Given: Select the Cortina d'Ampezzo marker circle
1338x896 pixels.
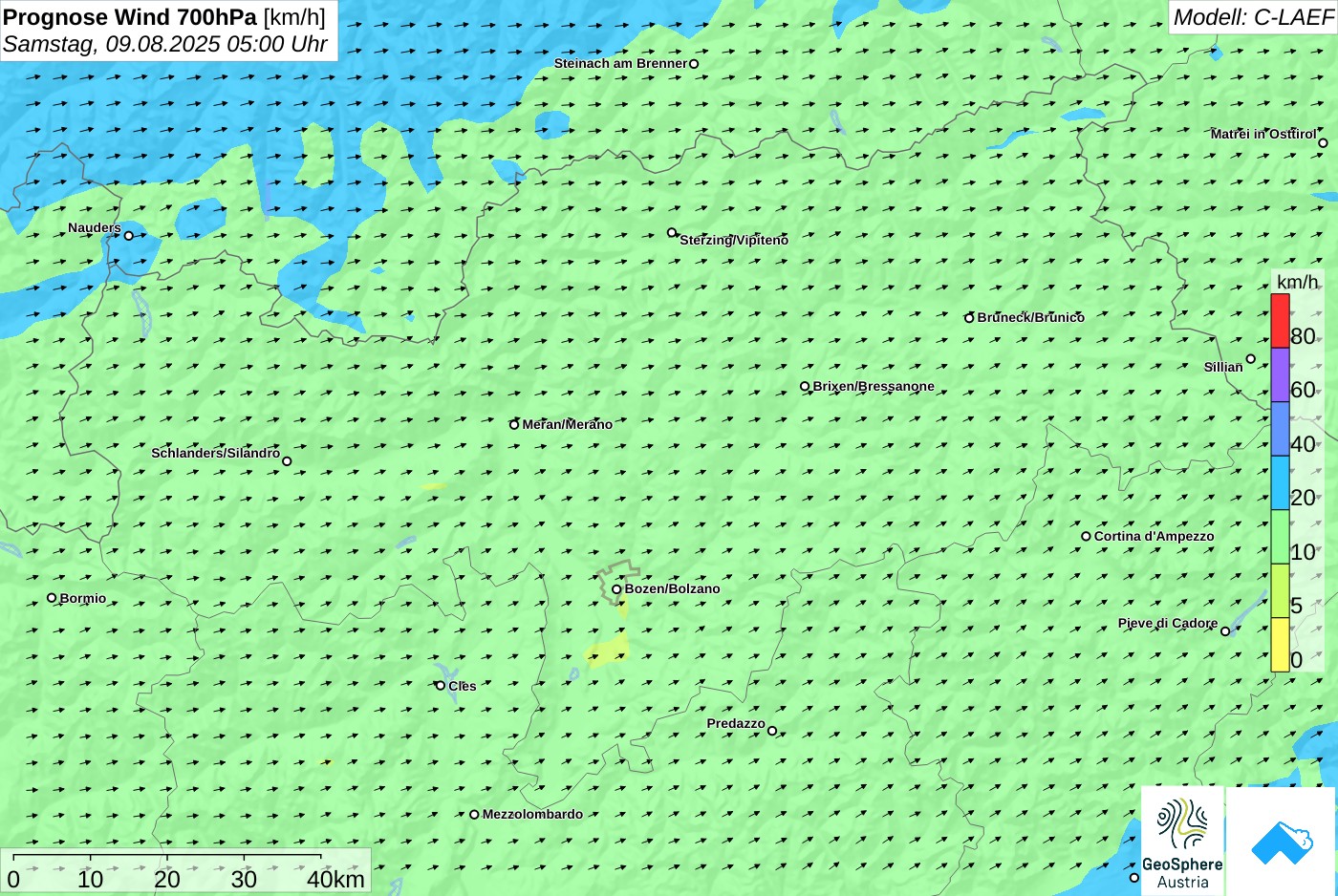Looking at the screenshot, I should coord(1086,536).
